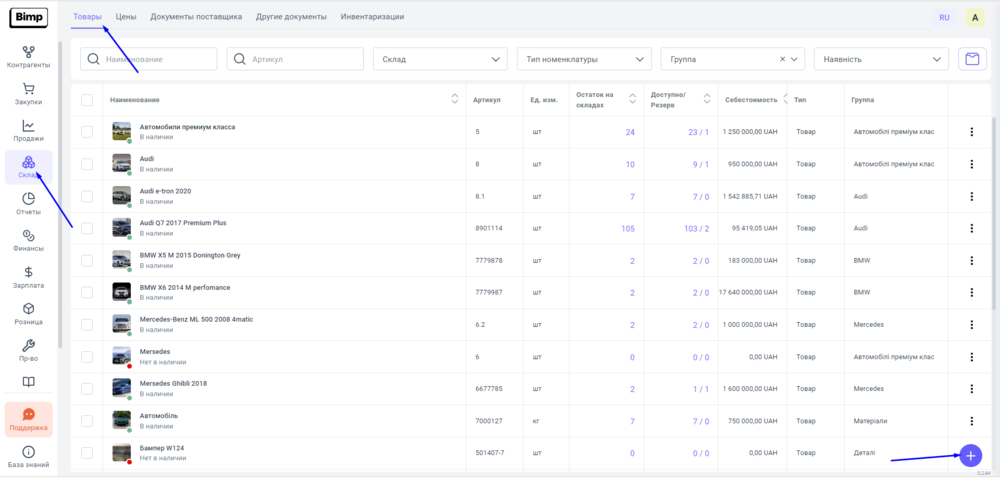Go to Продажи section
The width and height of the screenshot is (1000, 478).
point(28,130)
